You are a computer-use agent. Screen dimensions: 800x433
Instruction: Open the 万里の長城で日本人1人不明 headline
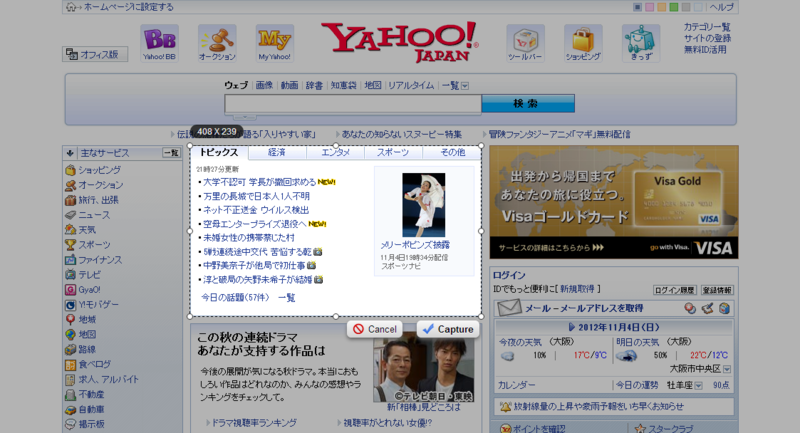click(257, 196)
